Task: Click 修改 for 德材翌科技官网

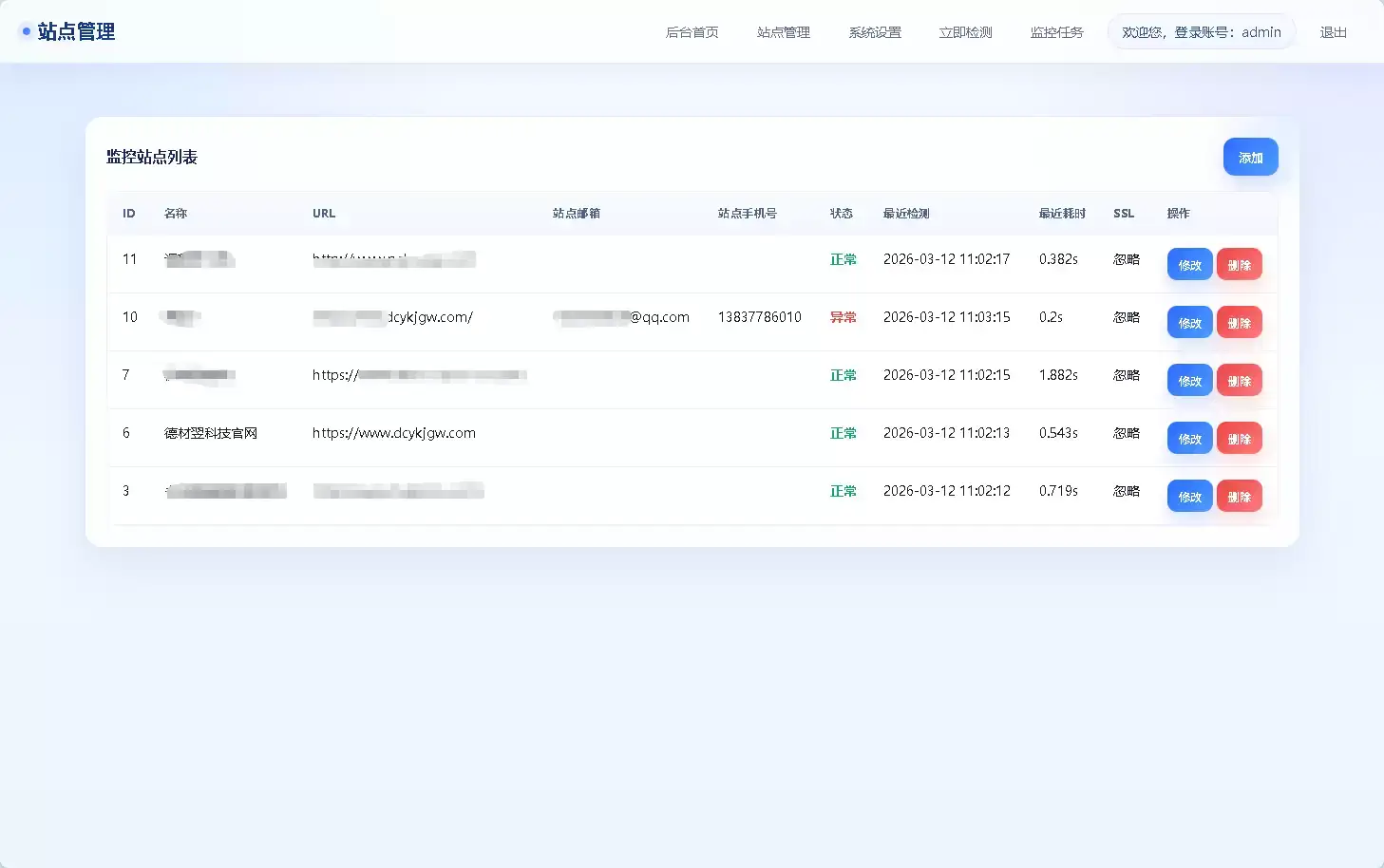Action: [x=1188, y=438]
